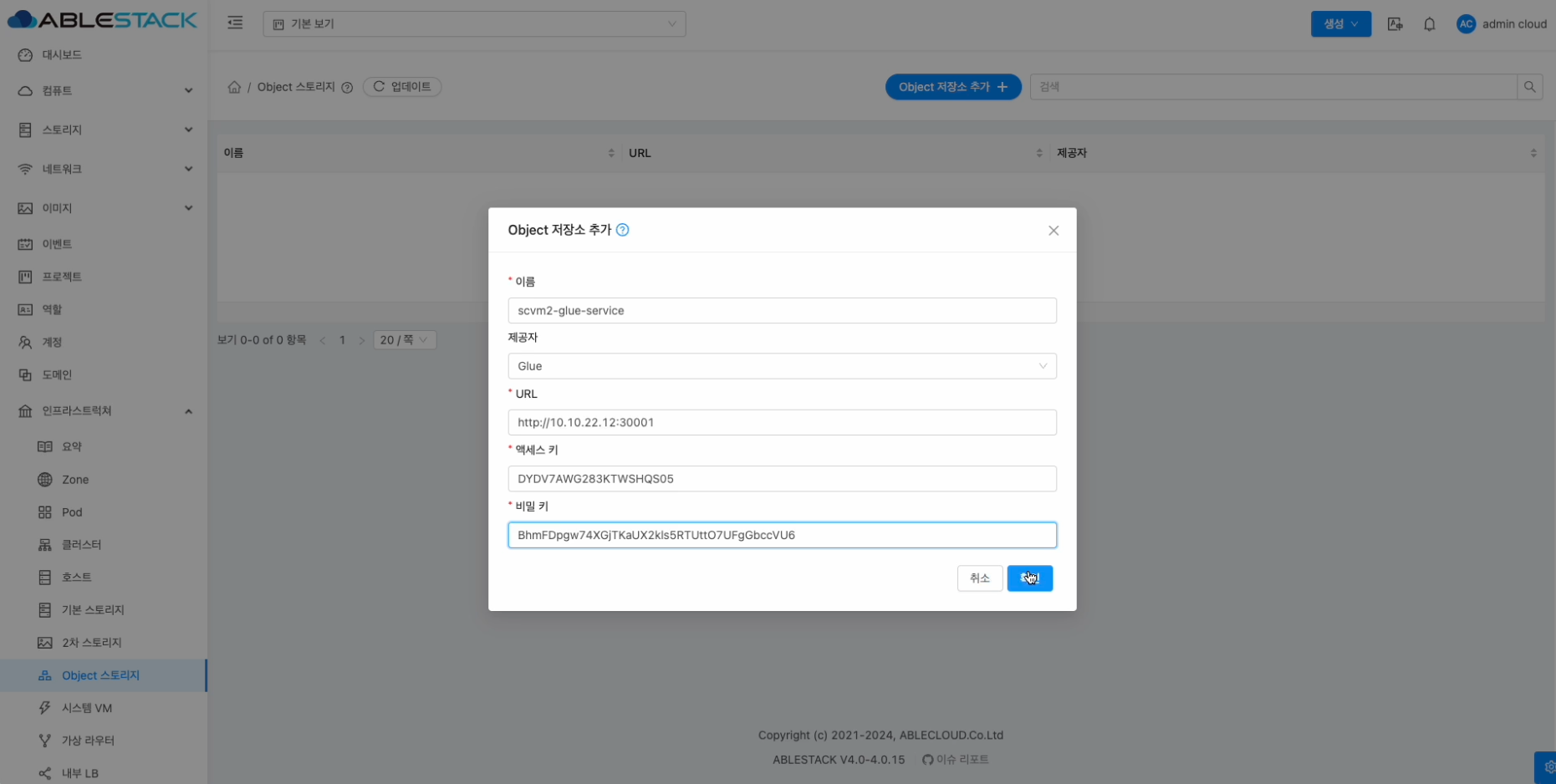Click the 액세스 키 input field
The image size is (1556, 784).
782,479
